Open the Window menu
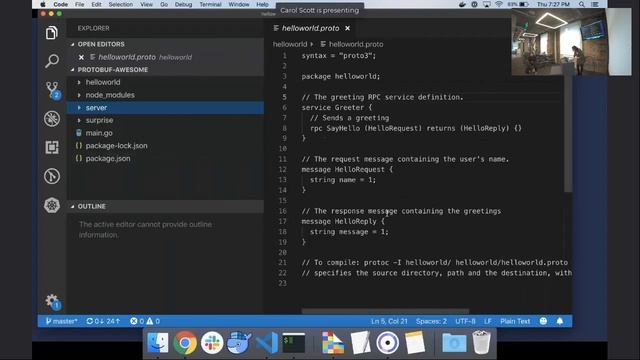The width and height of the screenshot is (640, 360). 239,4
